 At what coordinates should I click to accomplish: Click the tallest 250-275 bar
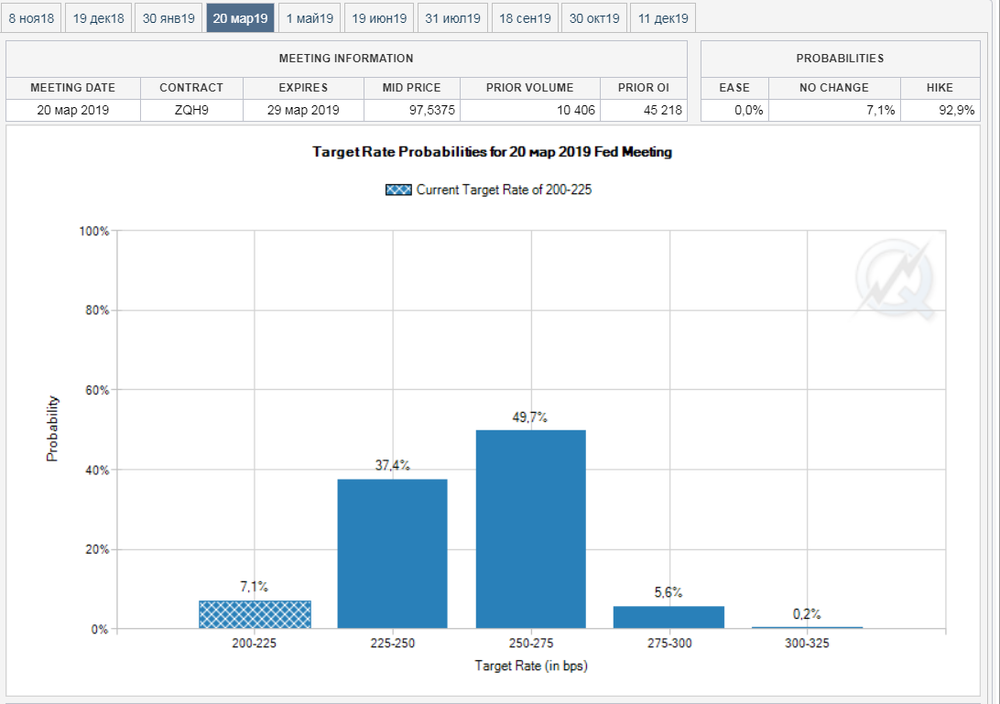(x=530, y=529)
